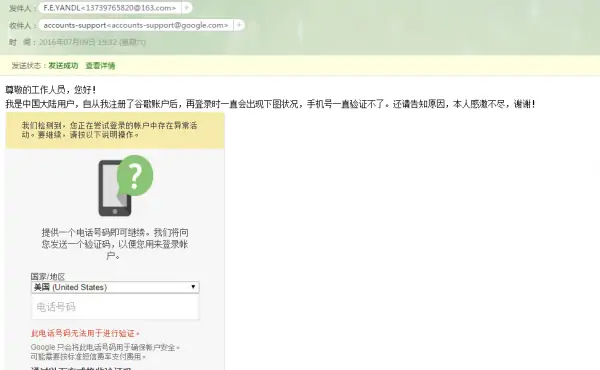Click the yellow abnormal activity warning banner

coord(115,130)
